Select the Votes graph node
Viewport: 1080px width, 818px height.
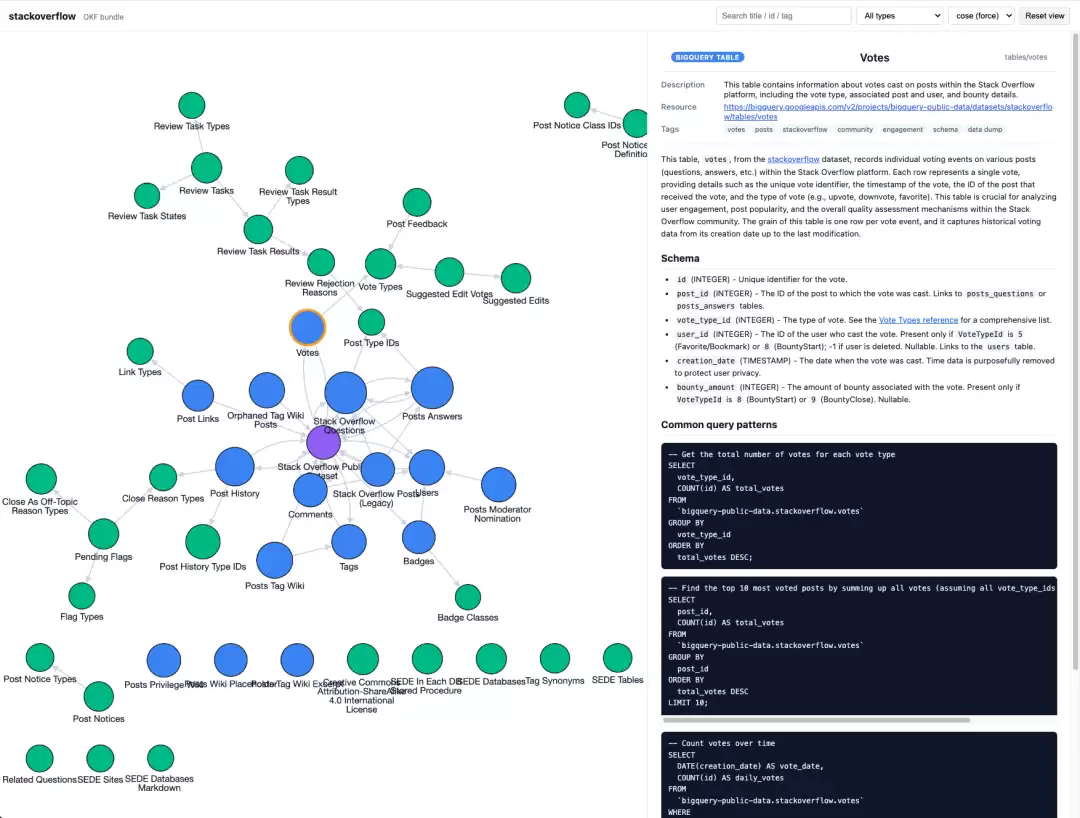pyautogui.click(x=307, y=327)
